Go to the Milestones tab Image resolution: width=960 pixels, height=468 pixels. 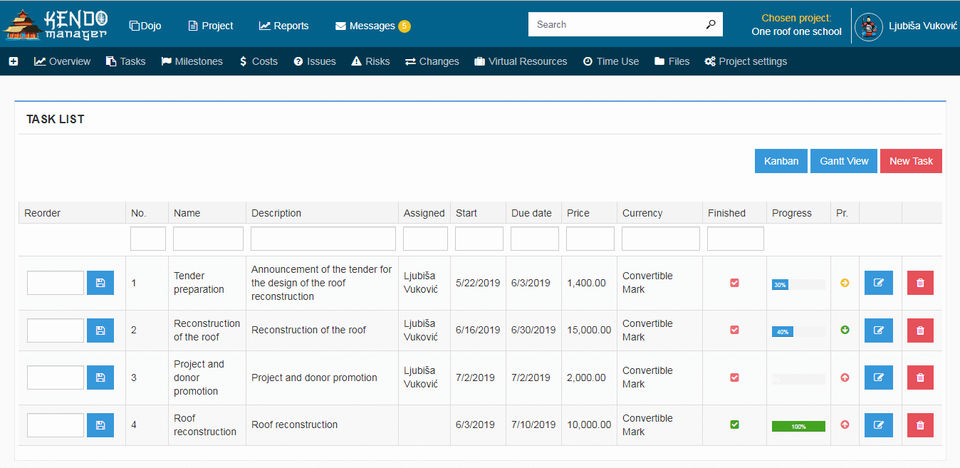click(192, 62)
